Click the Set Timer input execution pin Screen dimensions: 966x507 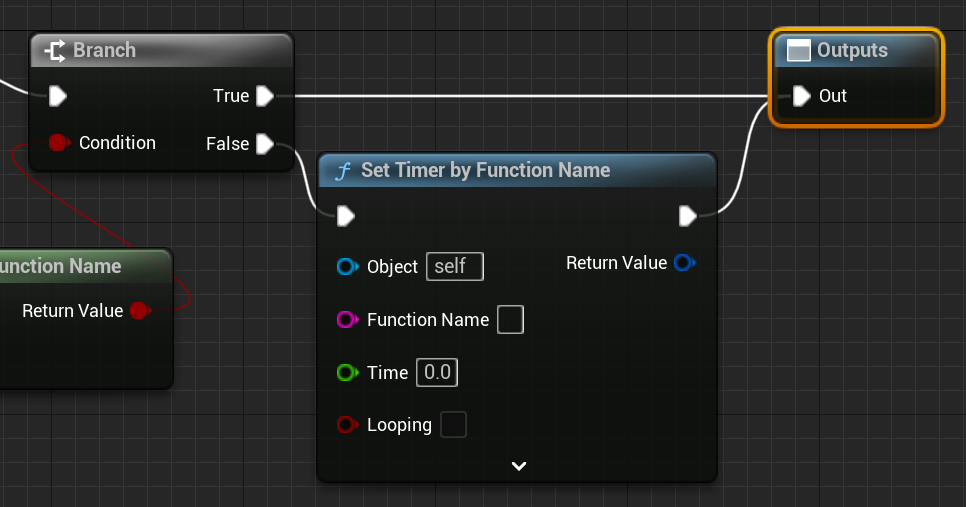coord(346,216)
